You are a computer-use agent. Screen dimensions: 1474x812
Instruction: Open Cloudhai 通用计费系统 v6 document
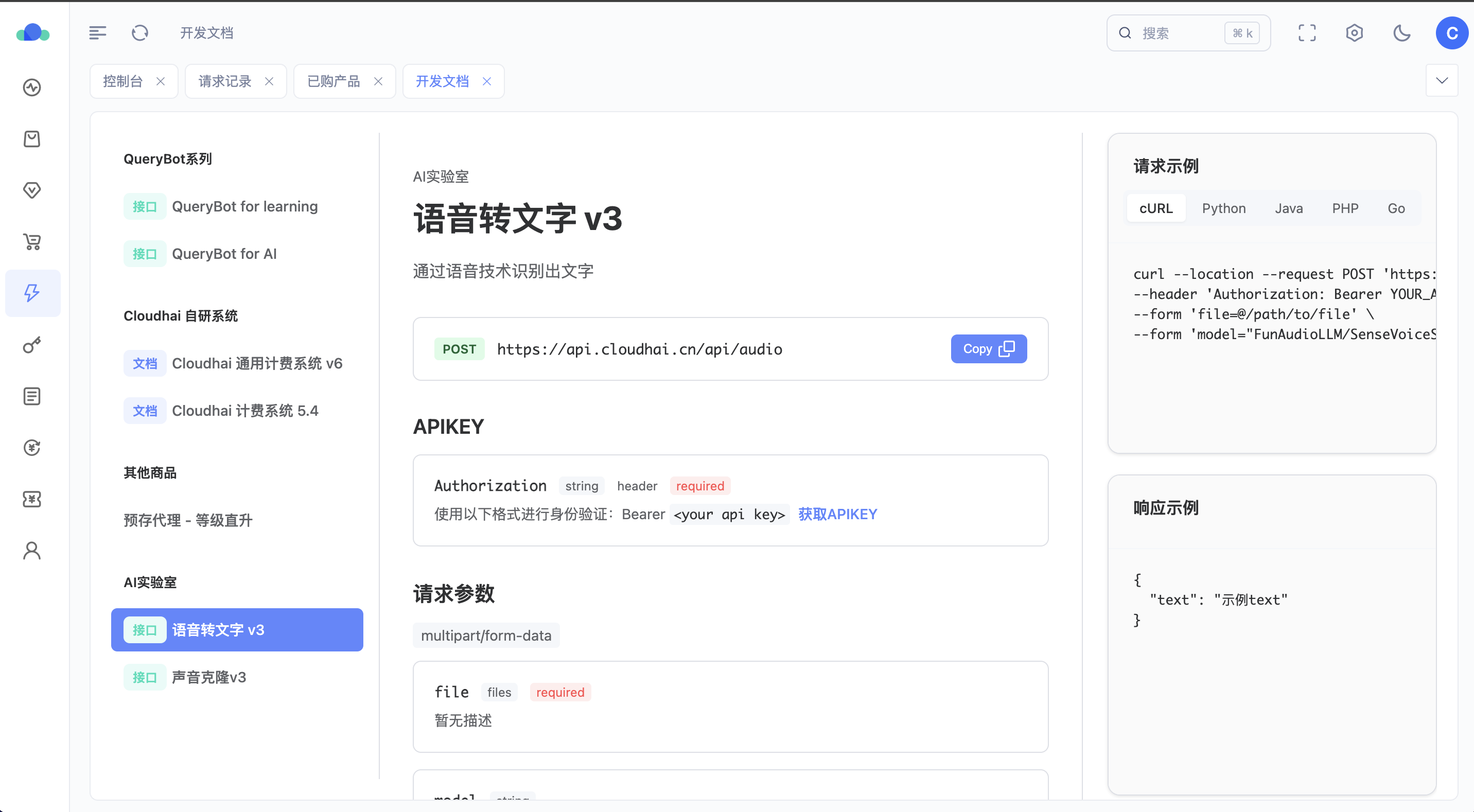[237, 363]
